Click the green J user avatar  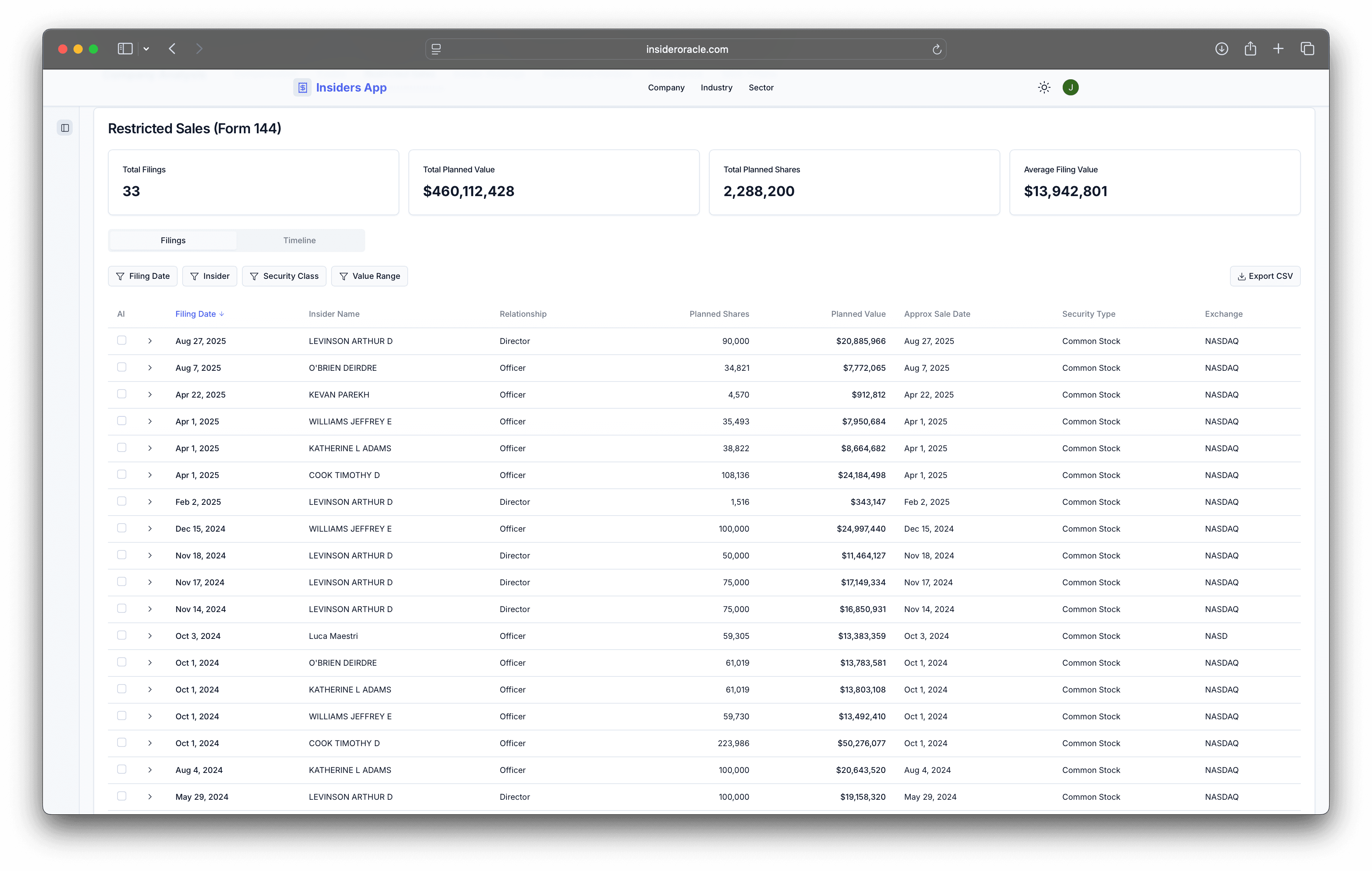point(1070,87)
